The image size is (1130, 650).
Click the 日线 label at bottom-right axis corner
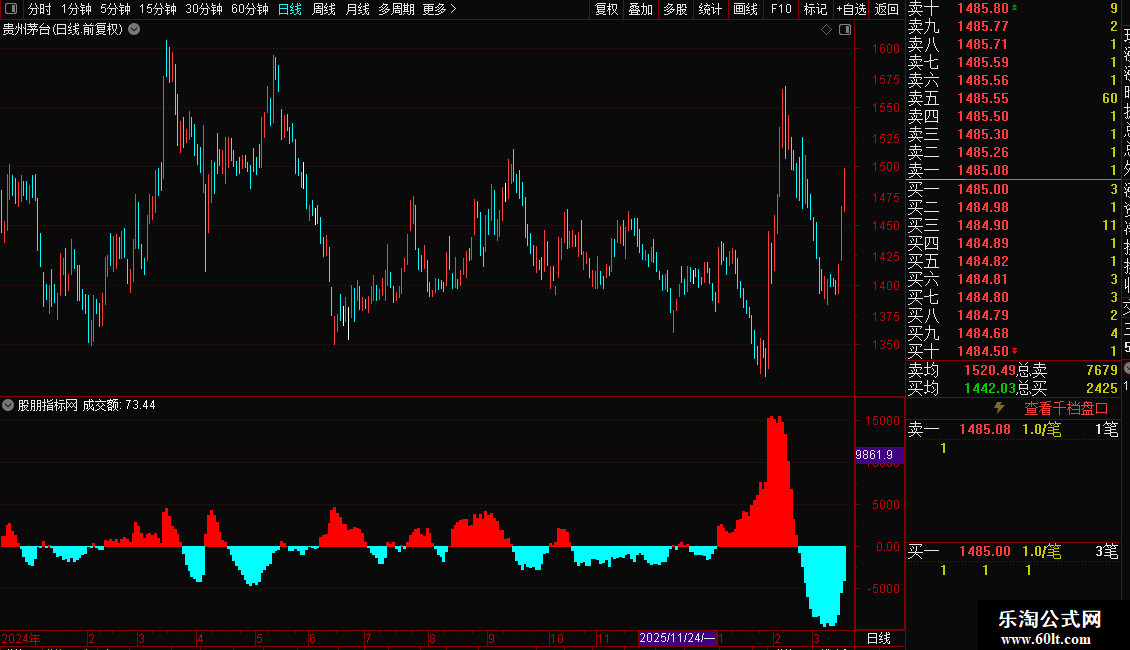coord(878,638)
